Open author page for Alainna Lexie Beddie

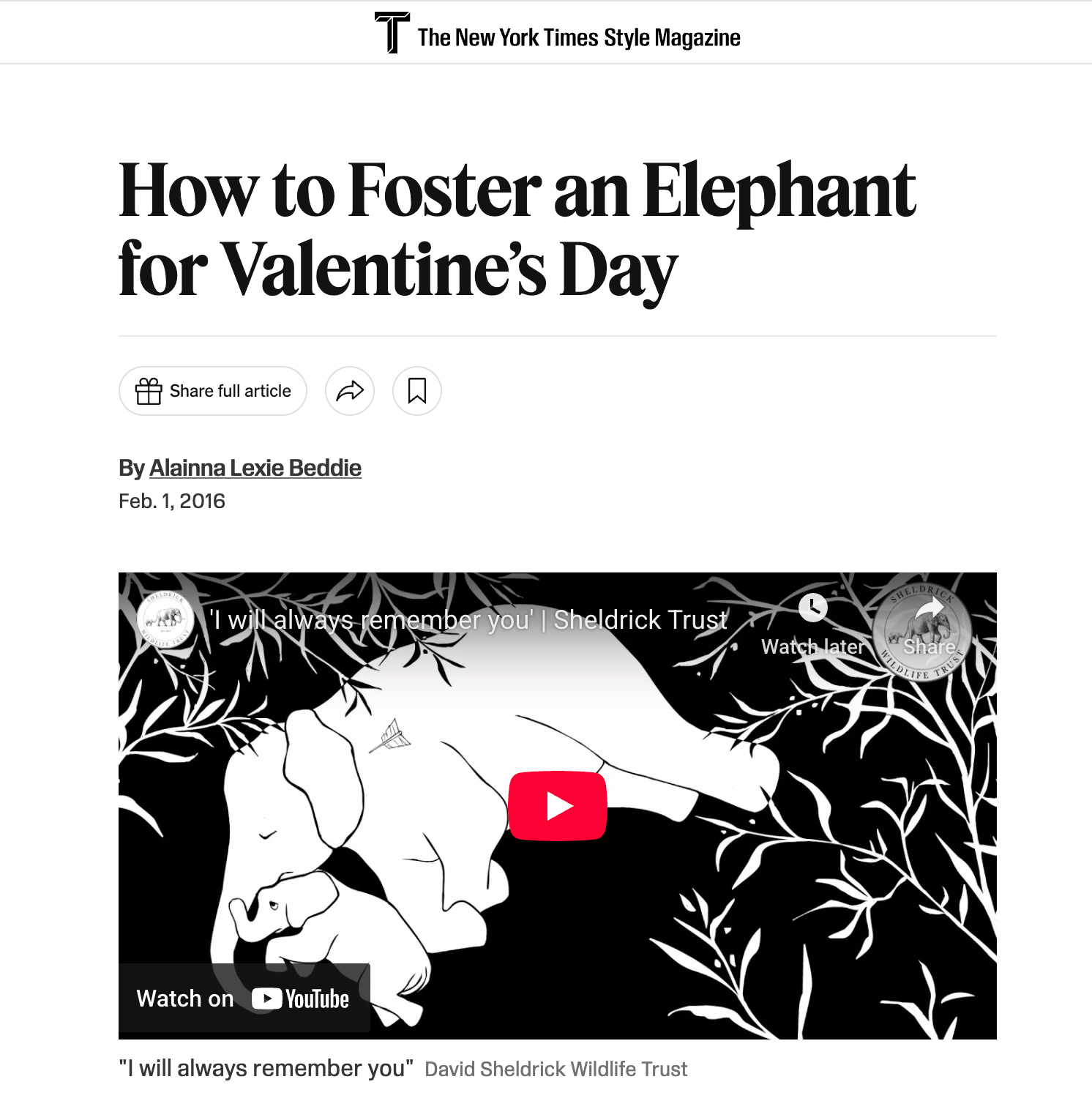pos(255,468)
